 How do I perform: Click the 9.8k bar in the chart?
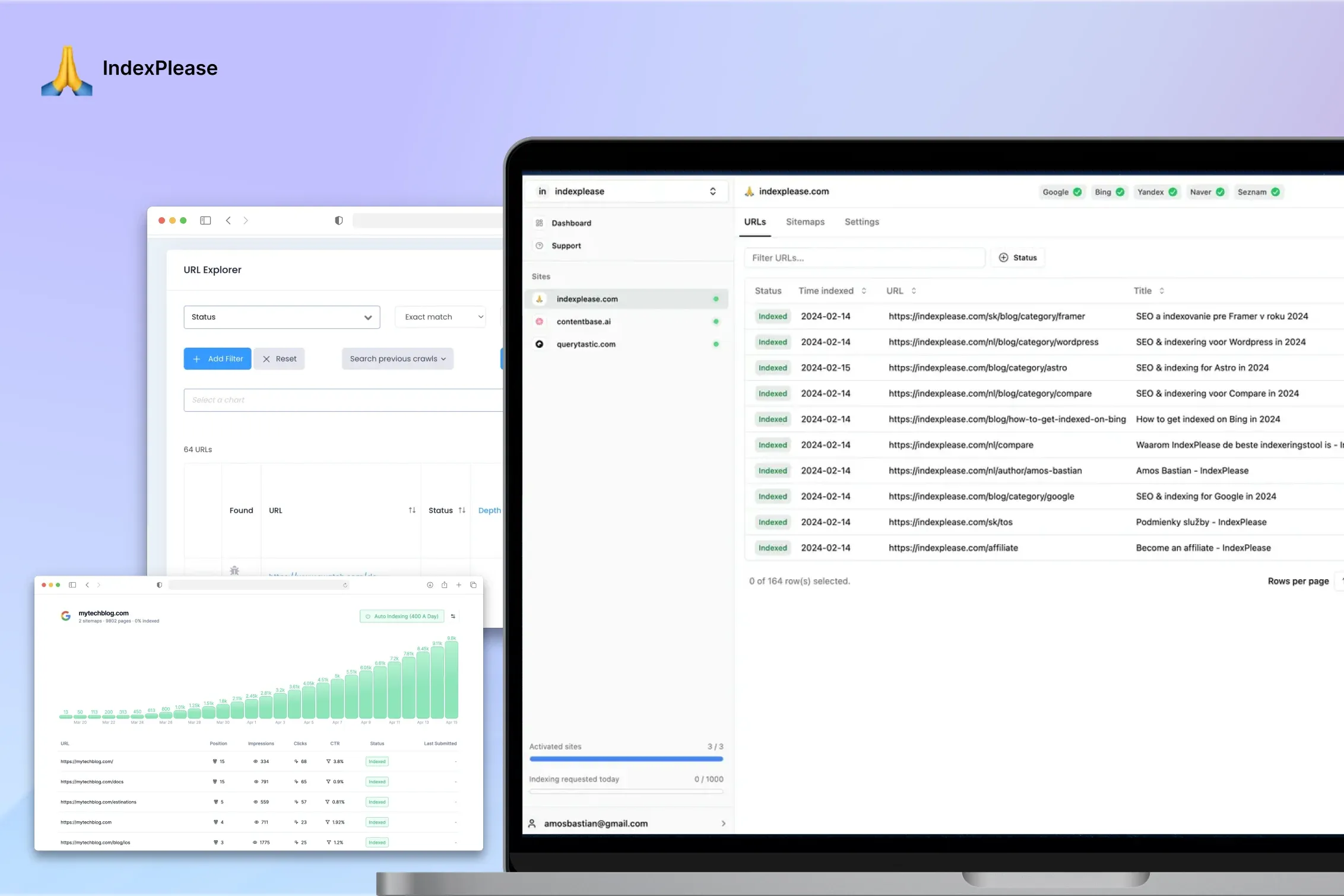[x=452, y=680]
